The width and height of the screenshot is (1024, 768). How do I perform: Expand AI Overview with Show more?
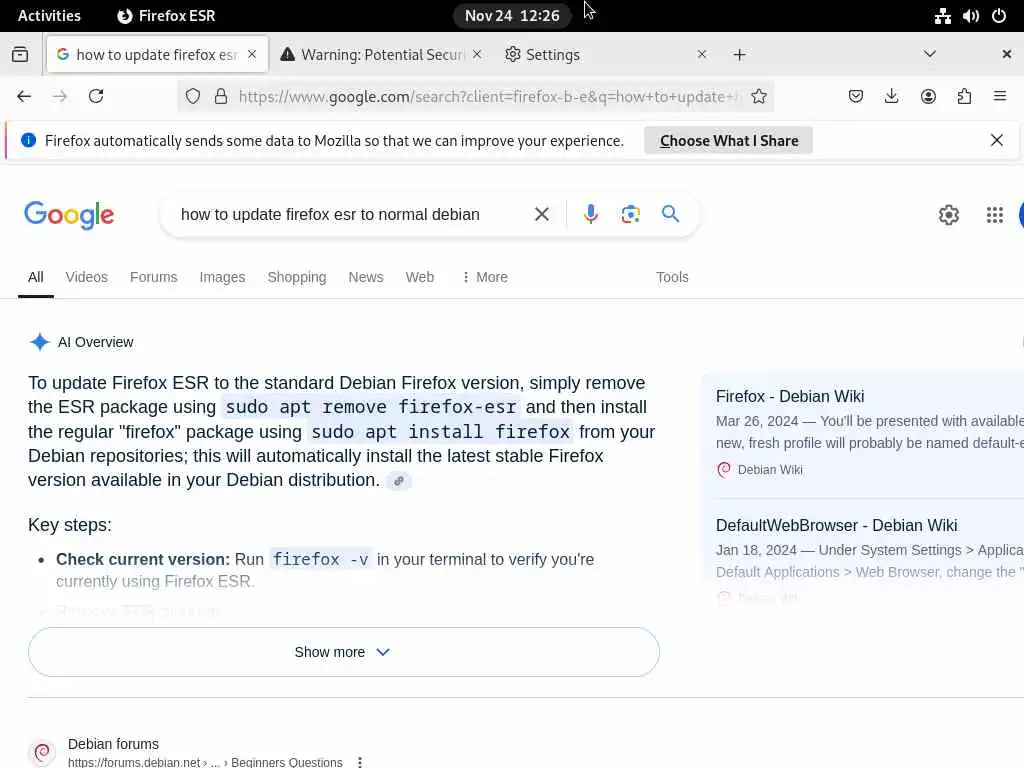coord(344,652)
